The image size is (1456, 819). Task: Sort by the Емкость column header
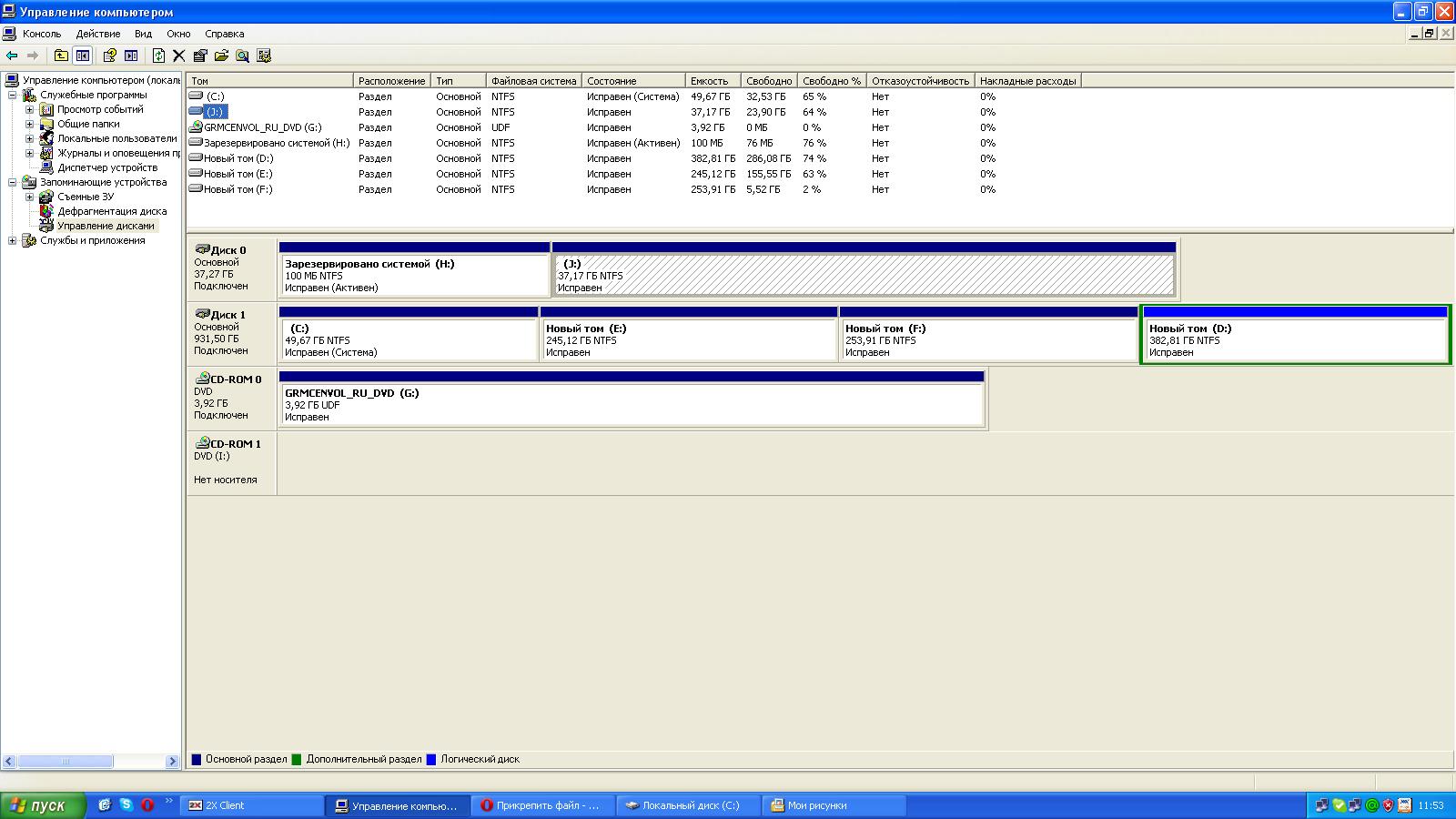pyautogui.click(x=713, y=81)
